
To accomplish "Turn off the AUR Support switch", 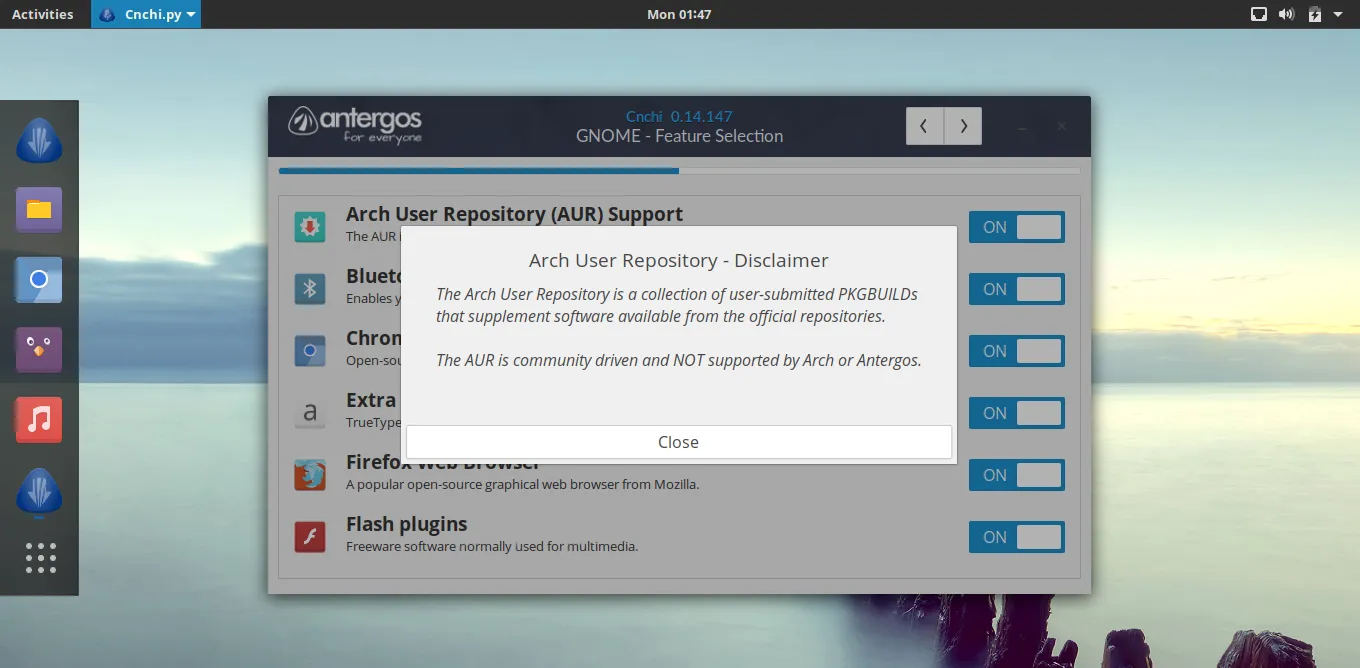I will click(1016, 227).
